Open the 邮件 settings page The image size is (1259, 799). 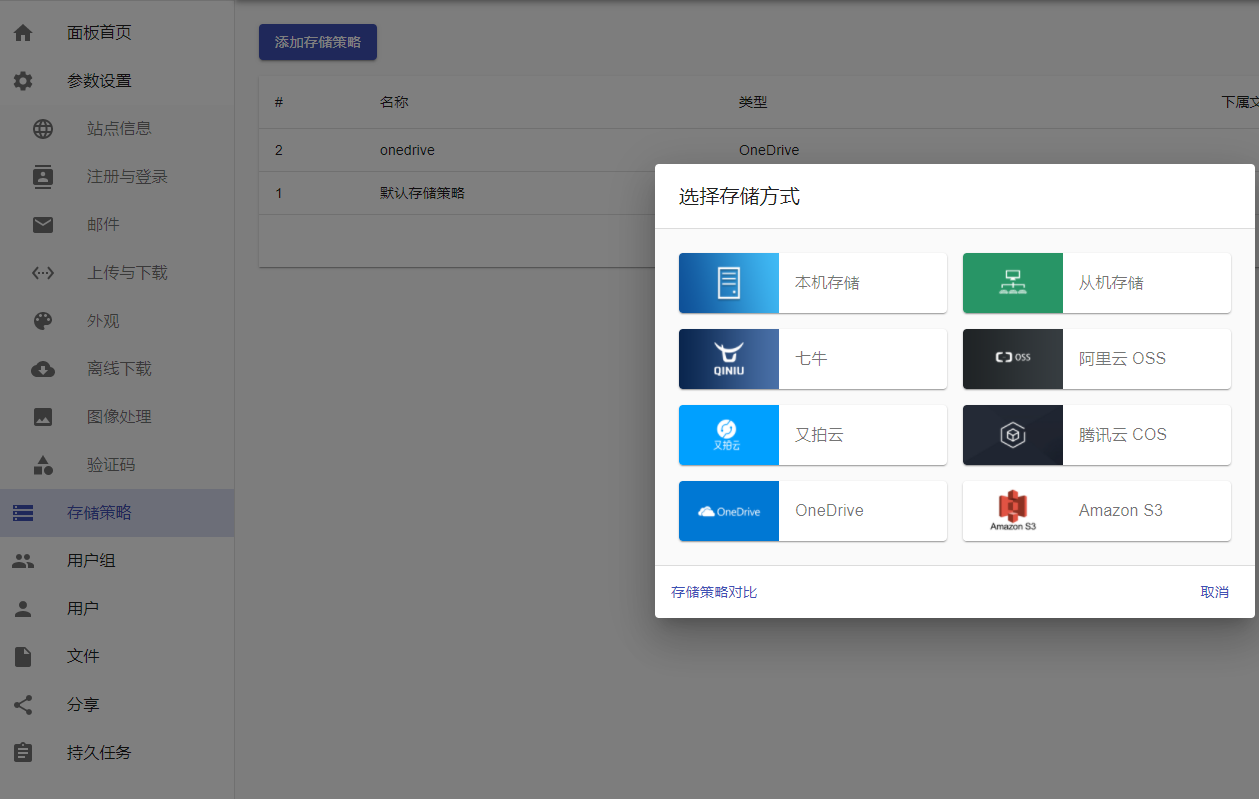tap(117, 225)
